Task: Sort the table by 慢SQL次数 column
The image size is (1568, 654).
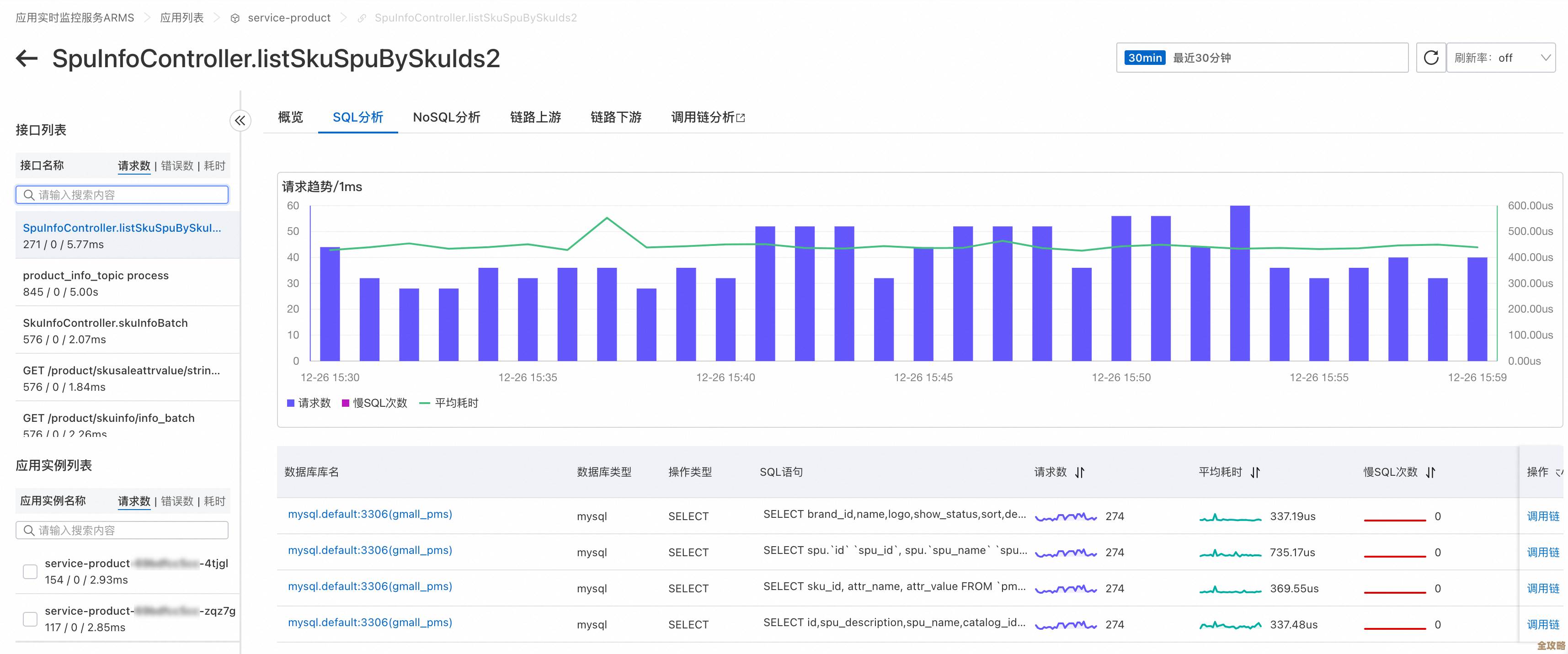Action: (x=1431, y=472)
